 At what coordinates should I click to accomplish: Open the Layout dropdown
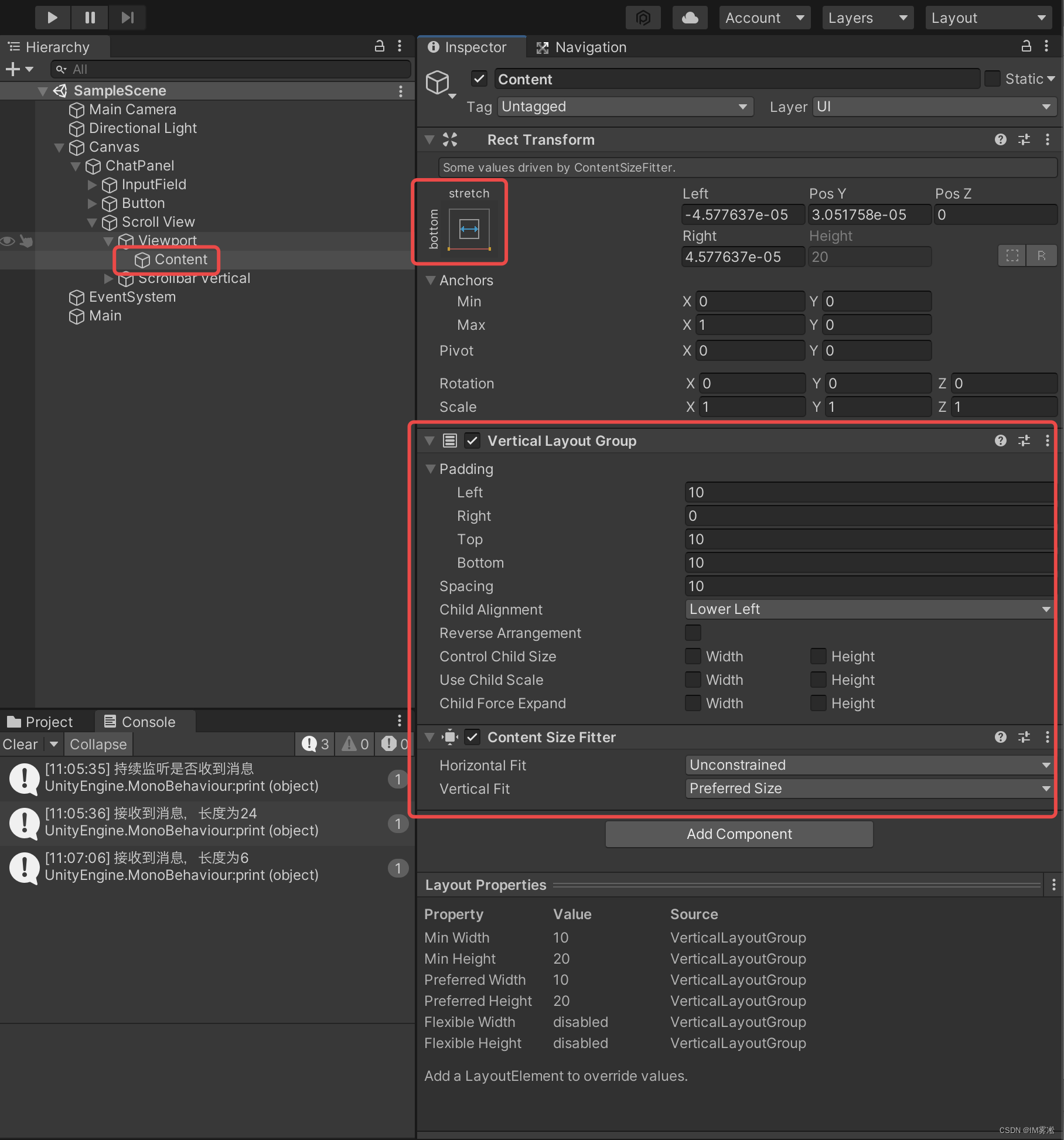click(990, 18)
